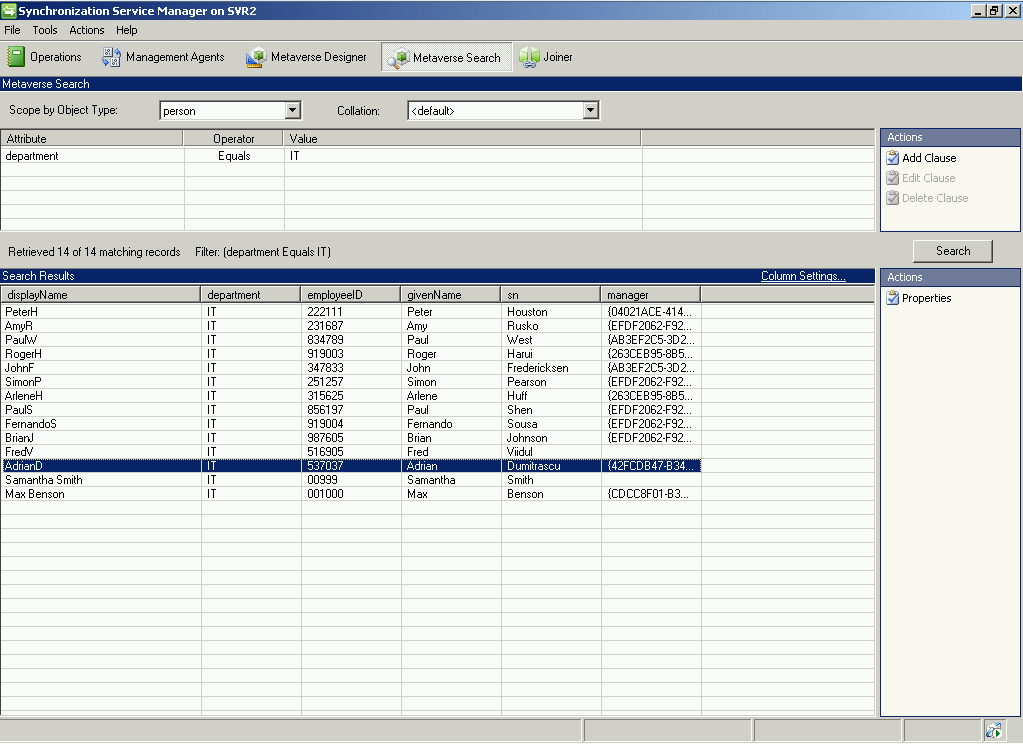
Task: Click surname Johnson
Action: [x=527, y=438]
